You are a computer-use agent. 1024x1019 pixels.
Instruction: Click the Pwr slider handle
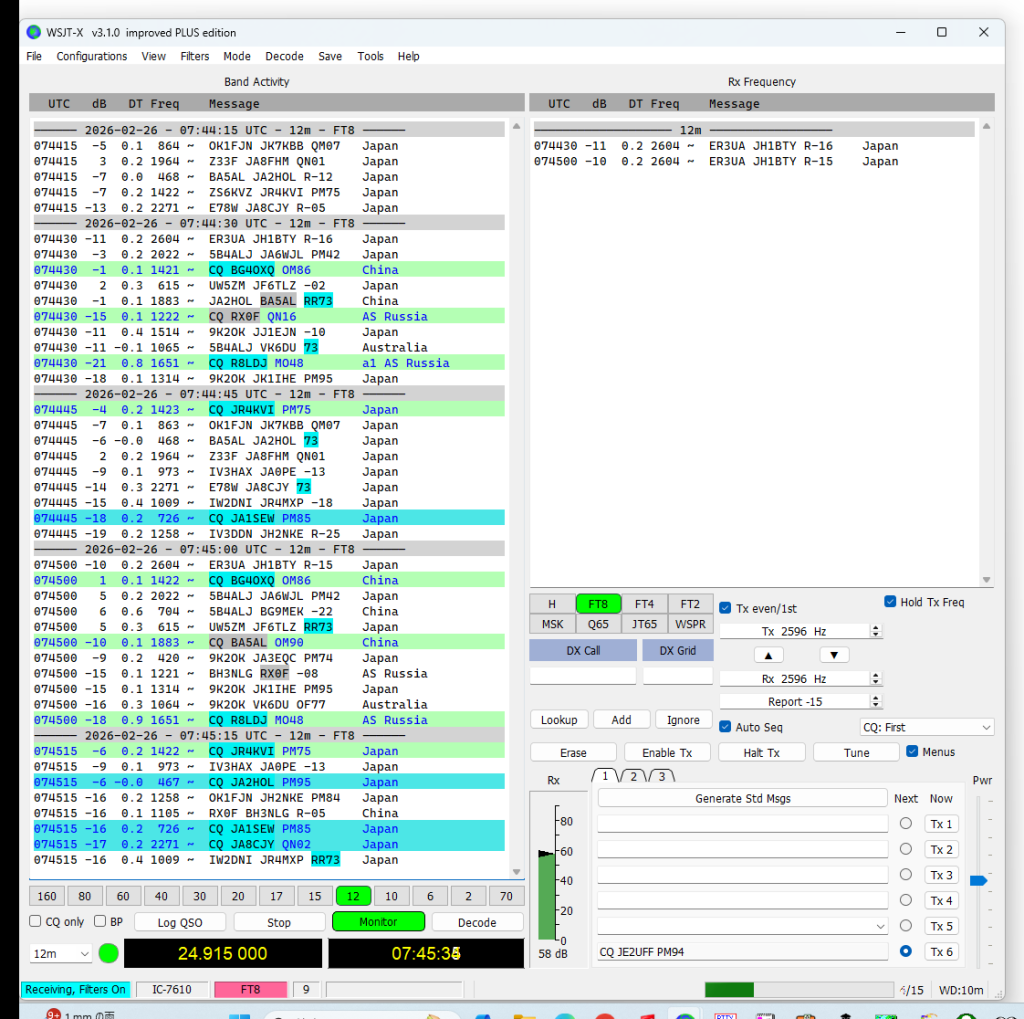(x=978, y=880)
